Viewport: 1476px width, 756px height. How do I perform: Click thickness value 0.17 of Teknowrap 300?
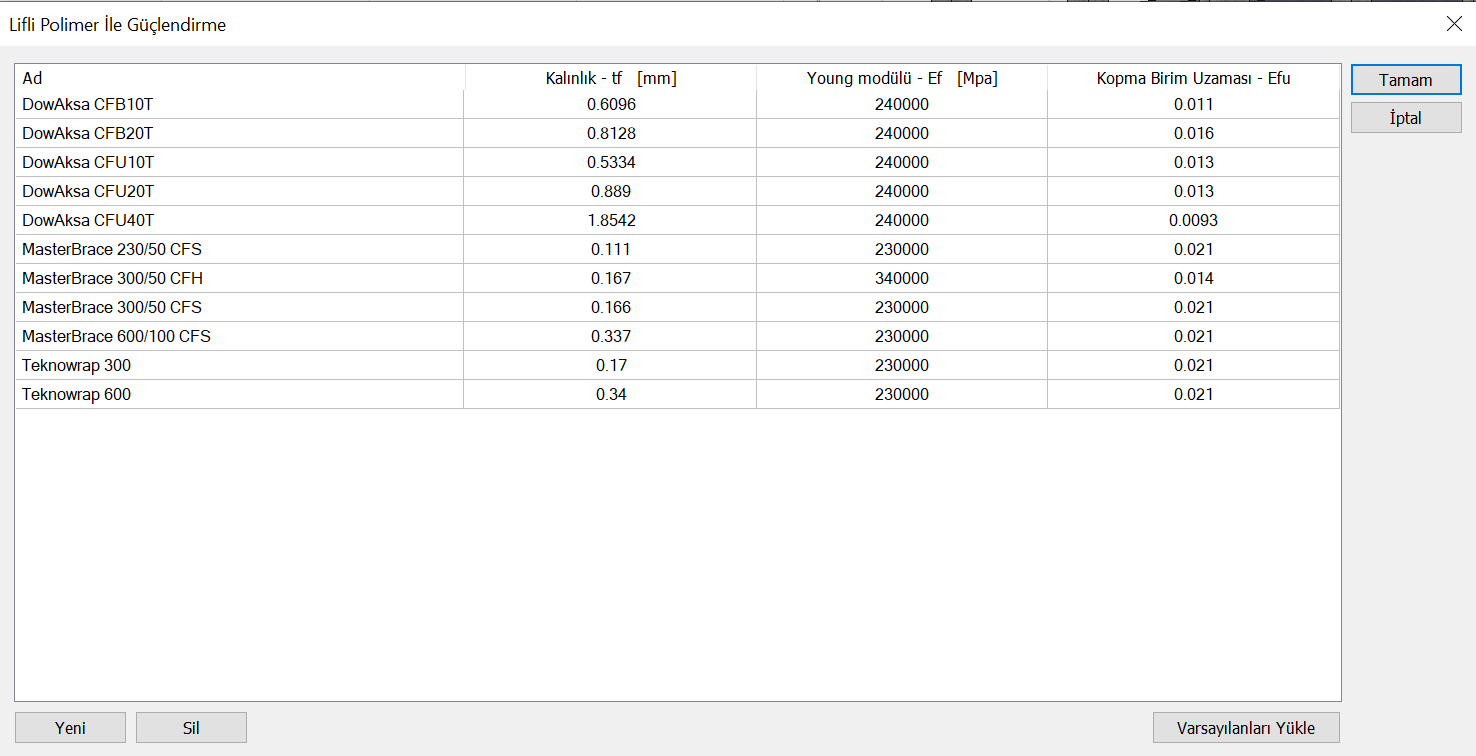(x=611, y=365)
